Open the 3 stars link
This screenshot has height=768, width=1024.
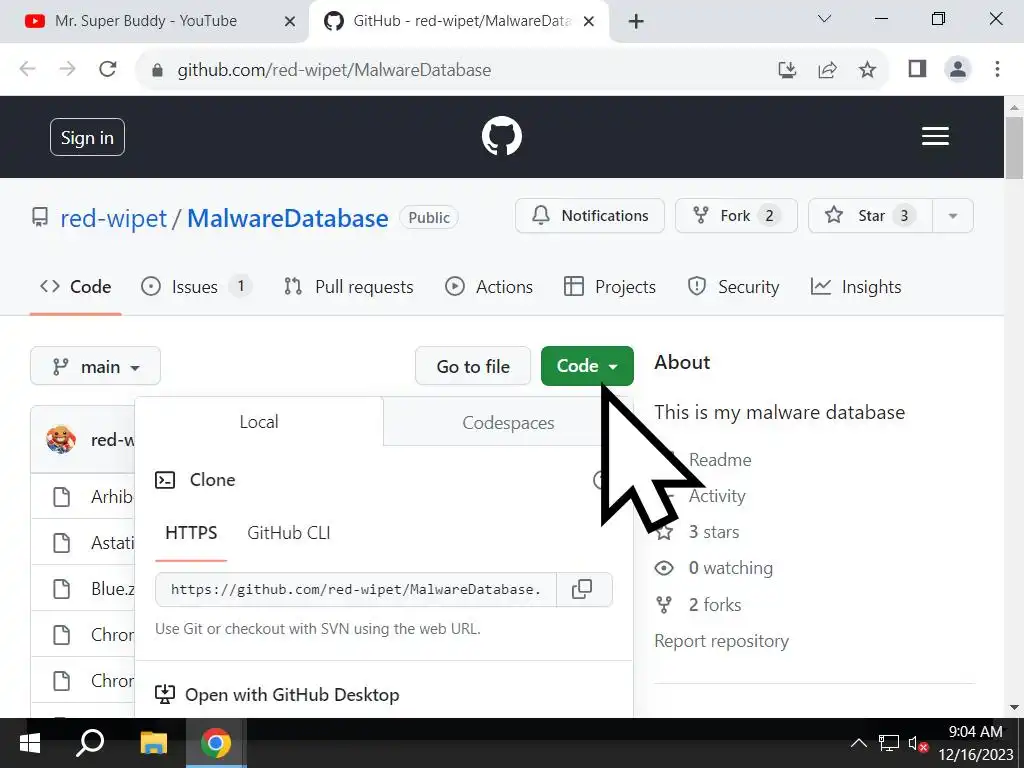tap(714, 532)
